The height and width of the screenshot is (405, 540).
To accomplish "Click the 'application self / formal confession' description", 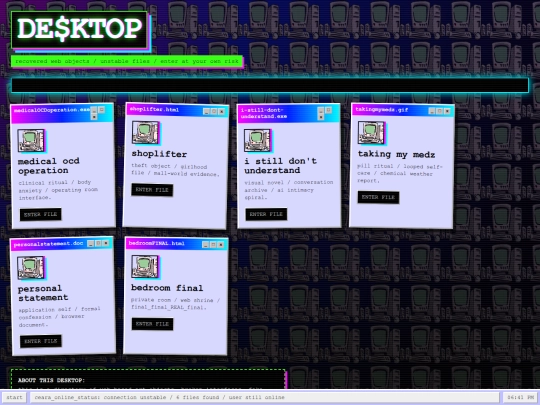I will pos(59,316).
